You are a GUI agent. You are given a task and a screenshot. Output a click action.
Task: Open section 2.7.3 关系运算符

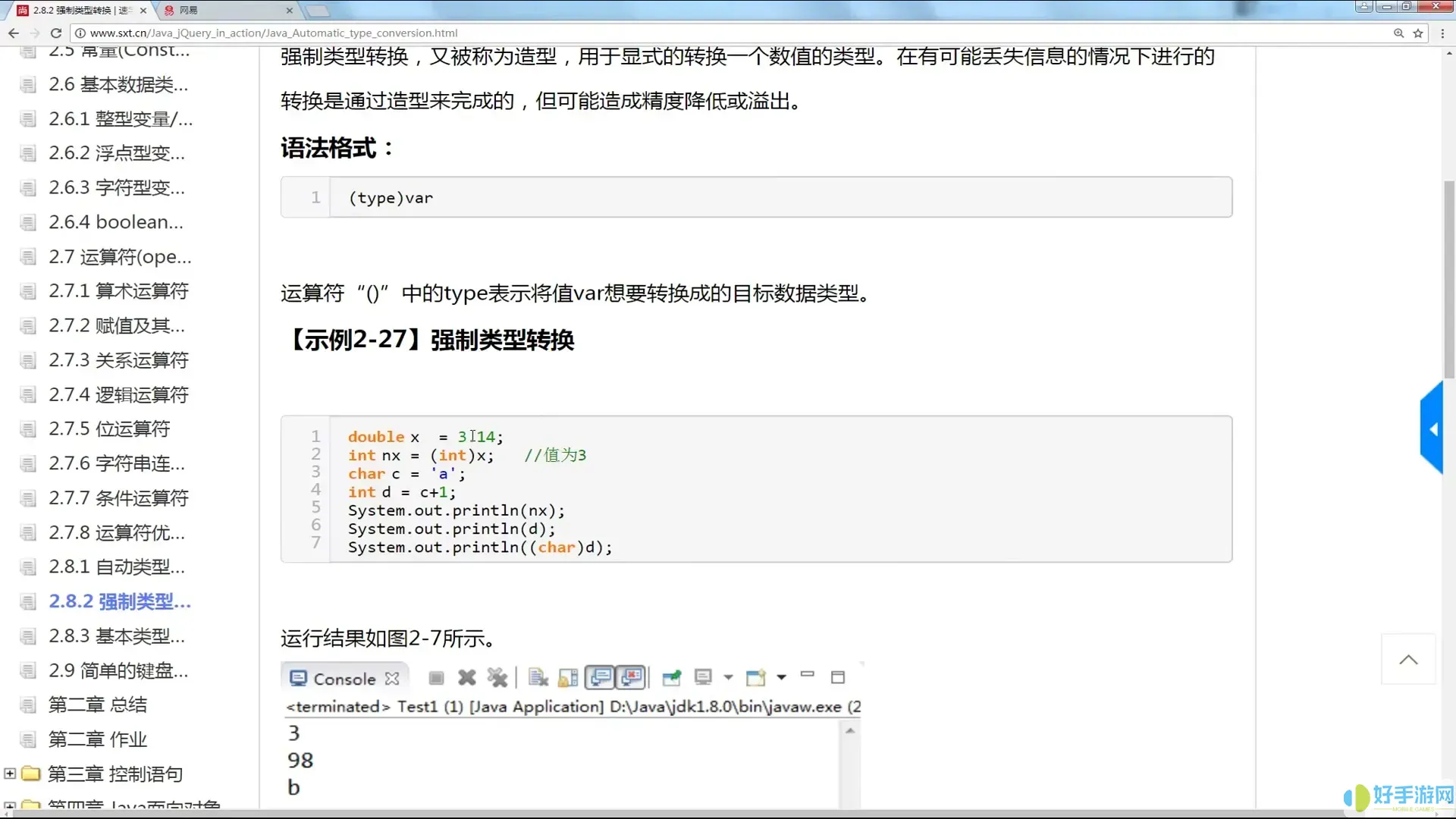[x=118, y=360]
